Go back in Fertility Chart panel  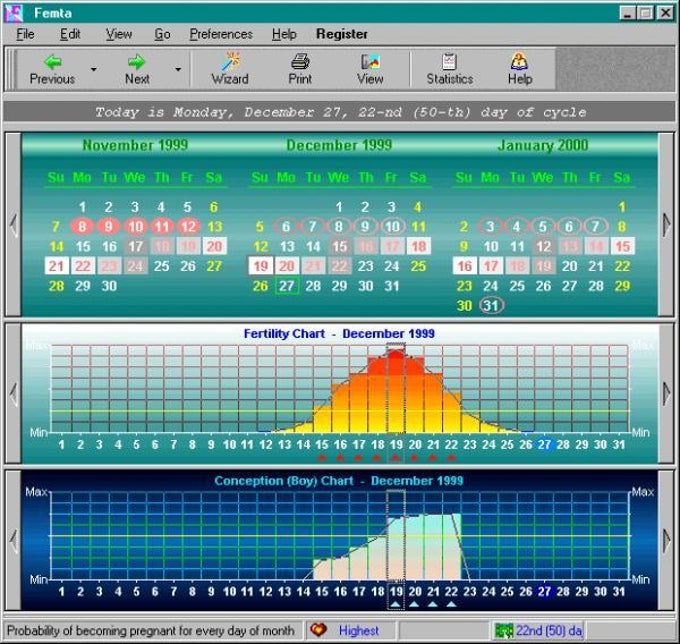13,394
